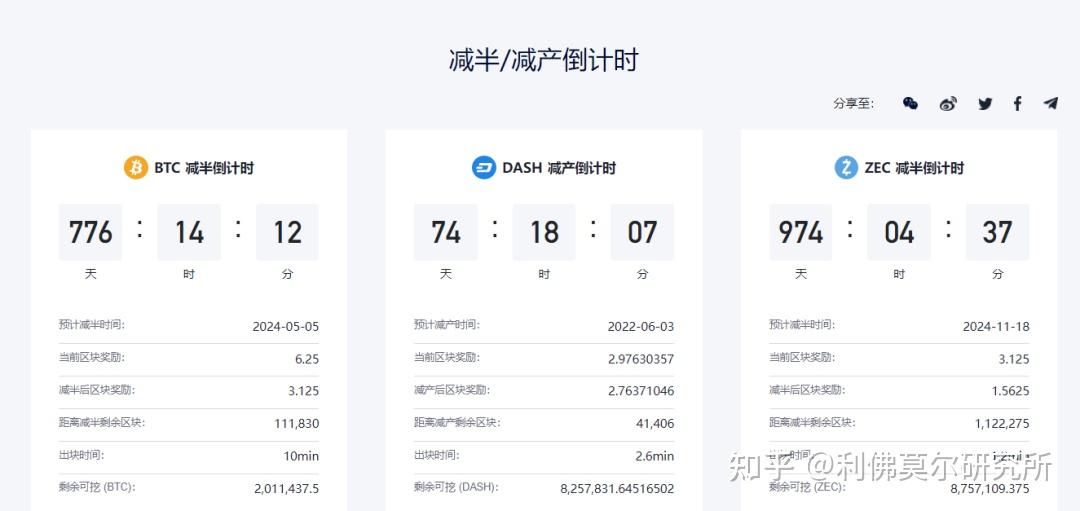Image resolution: width=1080 pixels, height=511 pixels.
Task: Share via the Facebook icon
Action: (1017, 104)
